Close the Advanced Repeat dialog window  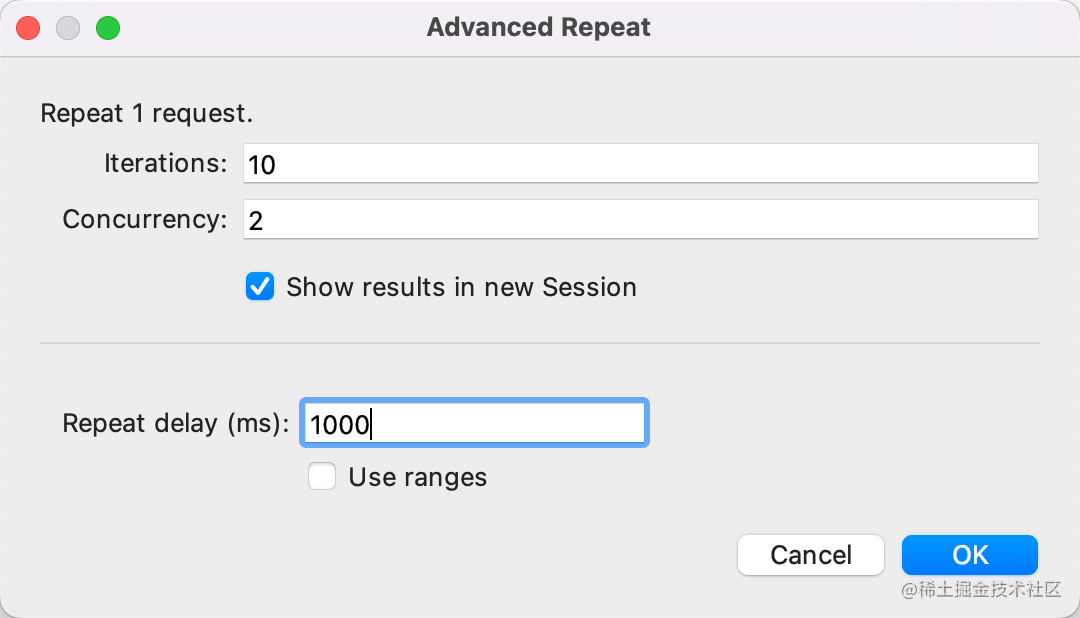click(x=28, y=28)
